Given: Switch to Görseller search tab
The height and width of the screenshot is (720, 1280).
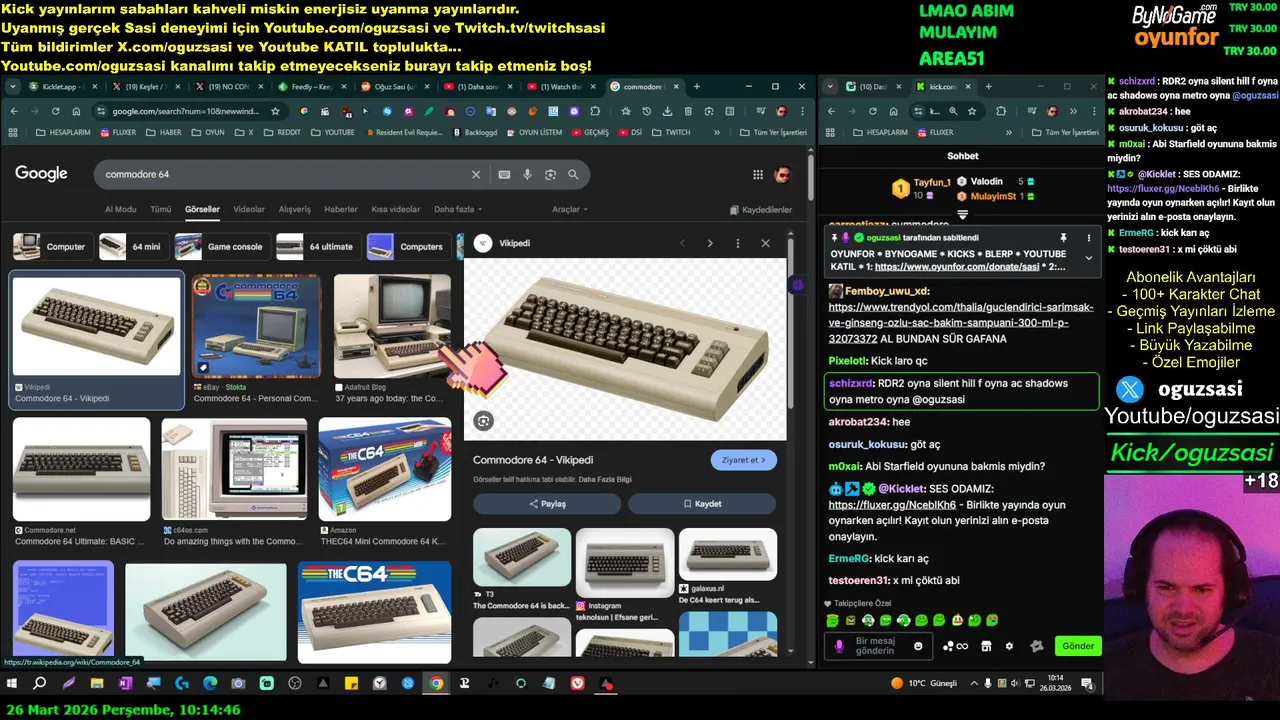Looking at the screenshot, I should (202, 209).
